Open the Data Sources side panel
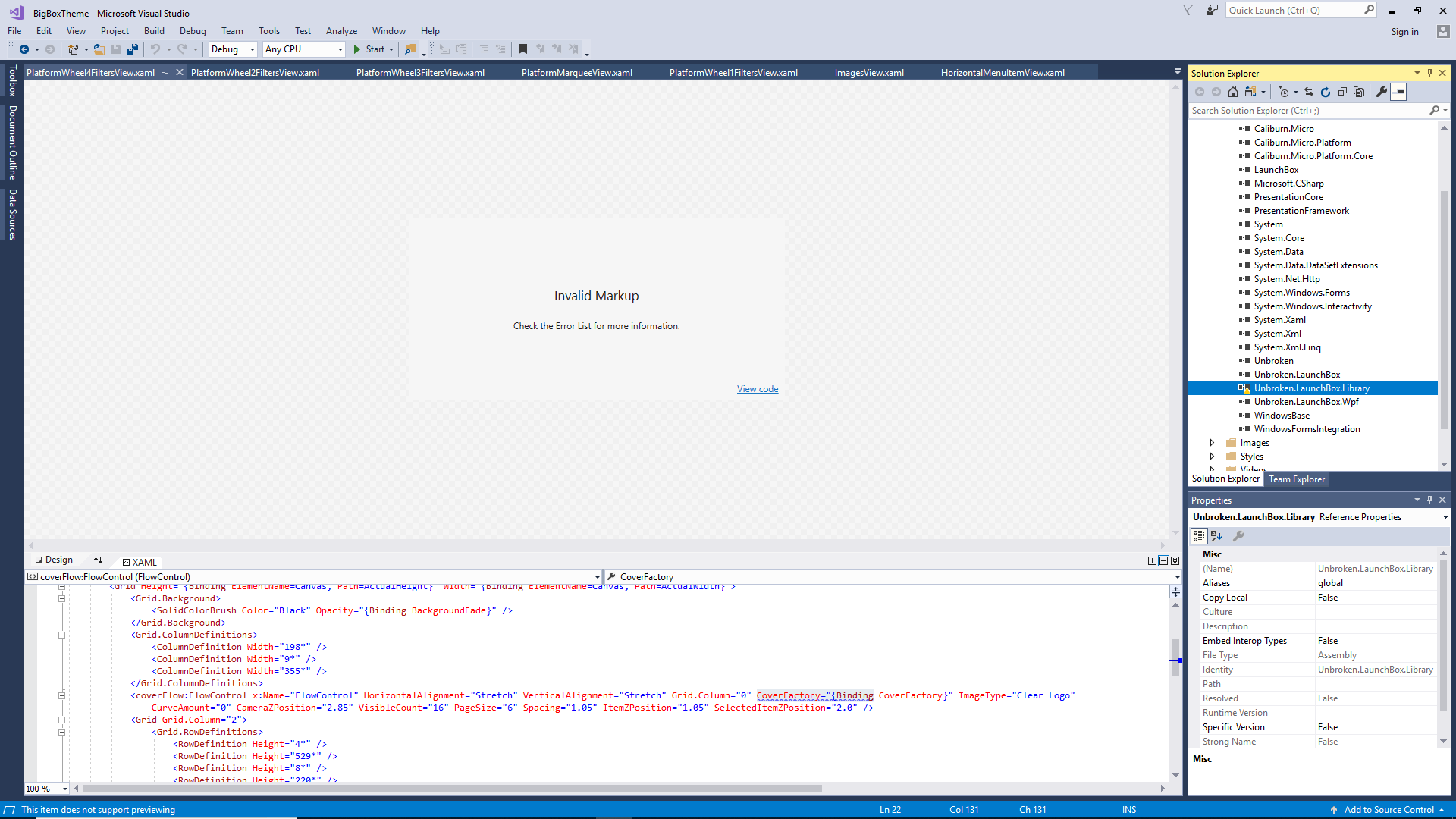1456x819 pixels. click(12, 215)
